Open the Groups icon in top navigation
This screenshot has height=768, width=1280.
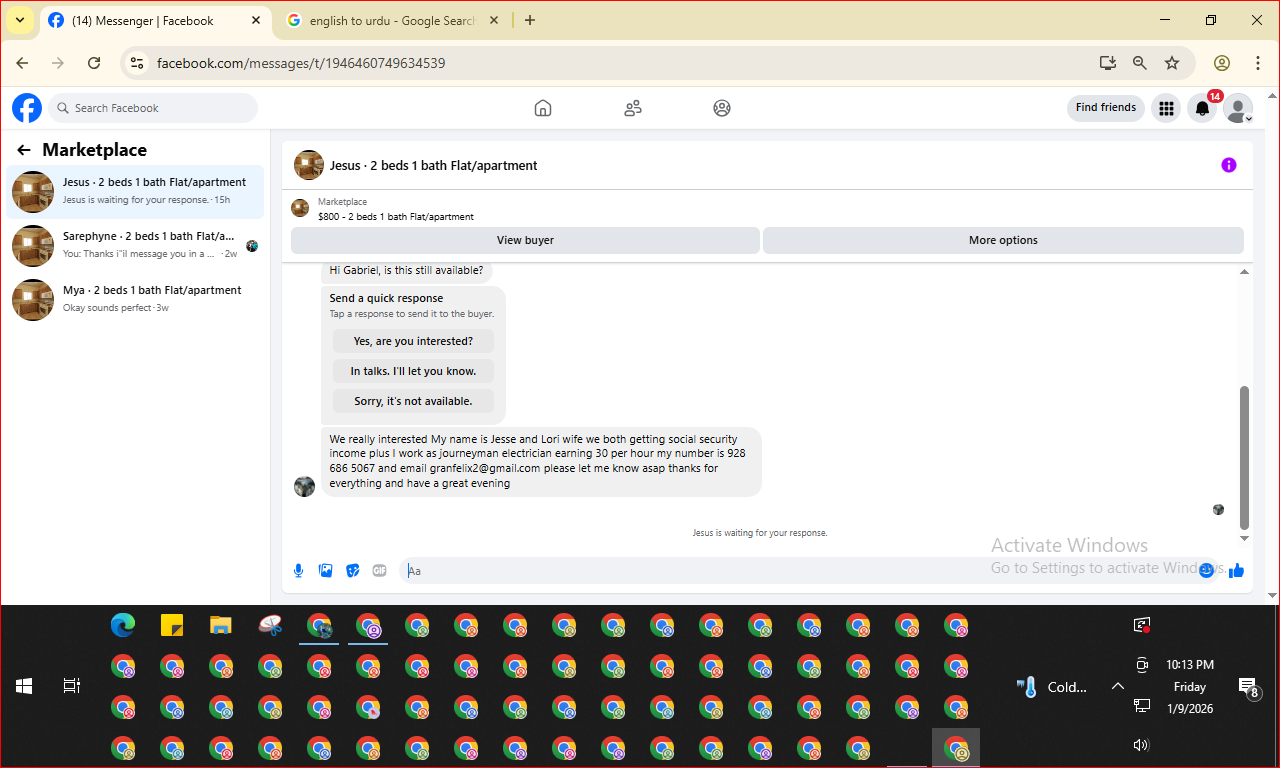coord(722,108)
